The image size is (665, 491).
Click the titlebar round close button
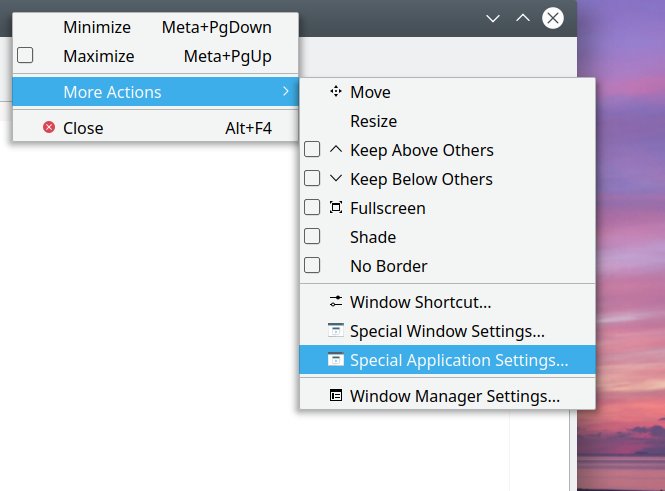click(553, 18)
